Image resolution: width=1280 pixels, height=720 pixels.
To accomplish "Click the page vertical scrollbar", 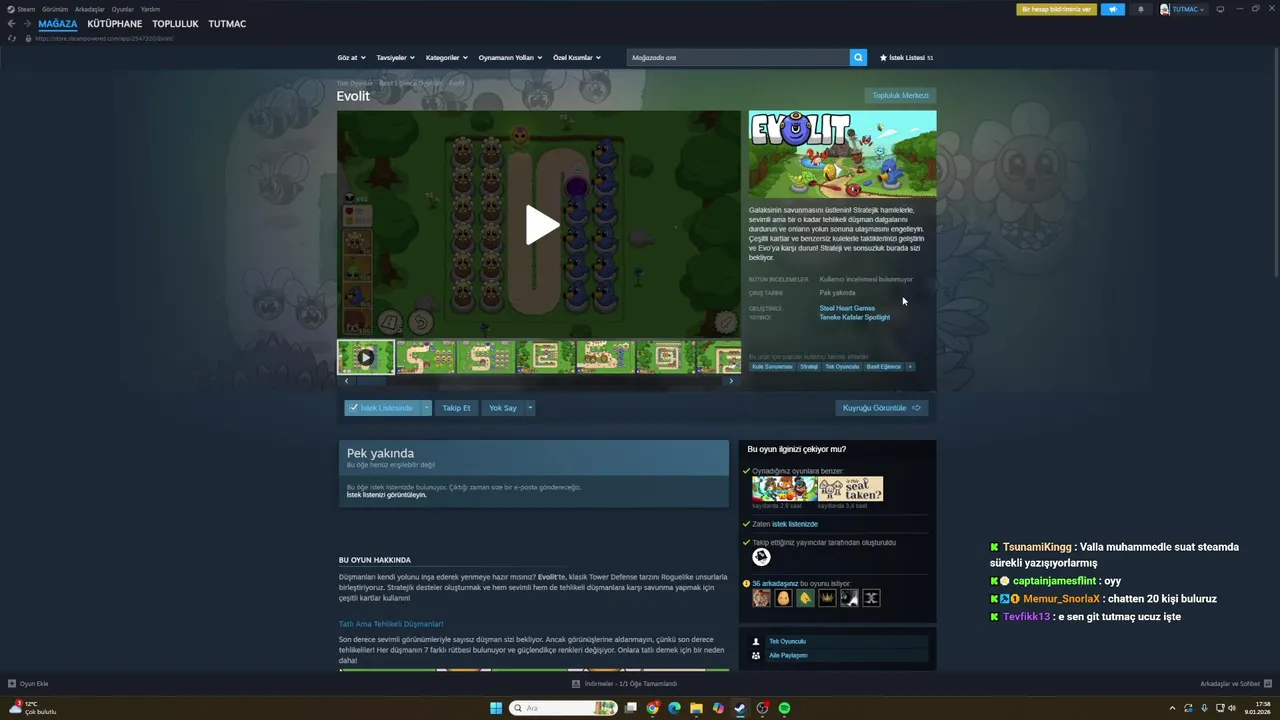I will coord(1275,160).
